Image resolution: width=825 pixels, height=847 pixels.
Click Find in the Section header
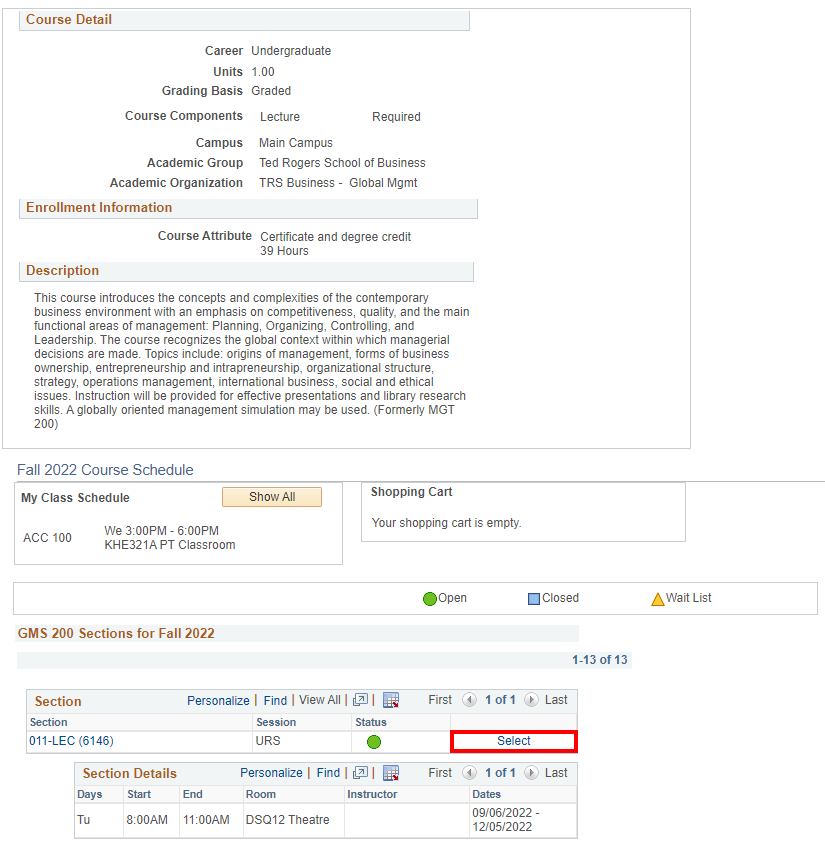coord(275,700)
